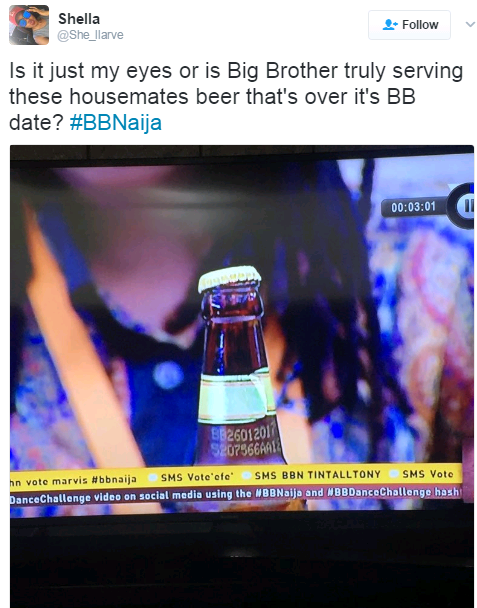Click the black TV bezel below screen
The height and width of the screenshot is (608, 477).
242,562
